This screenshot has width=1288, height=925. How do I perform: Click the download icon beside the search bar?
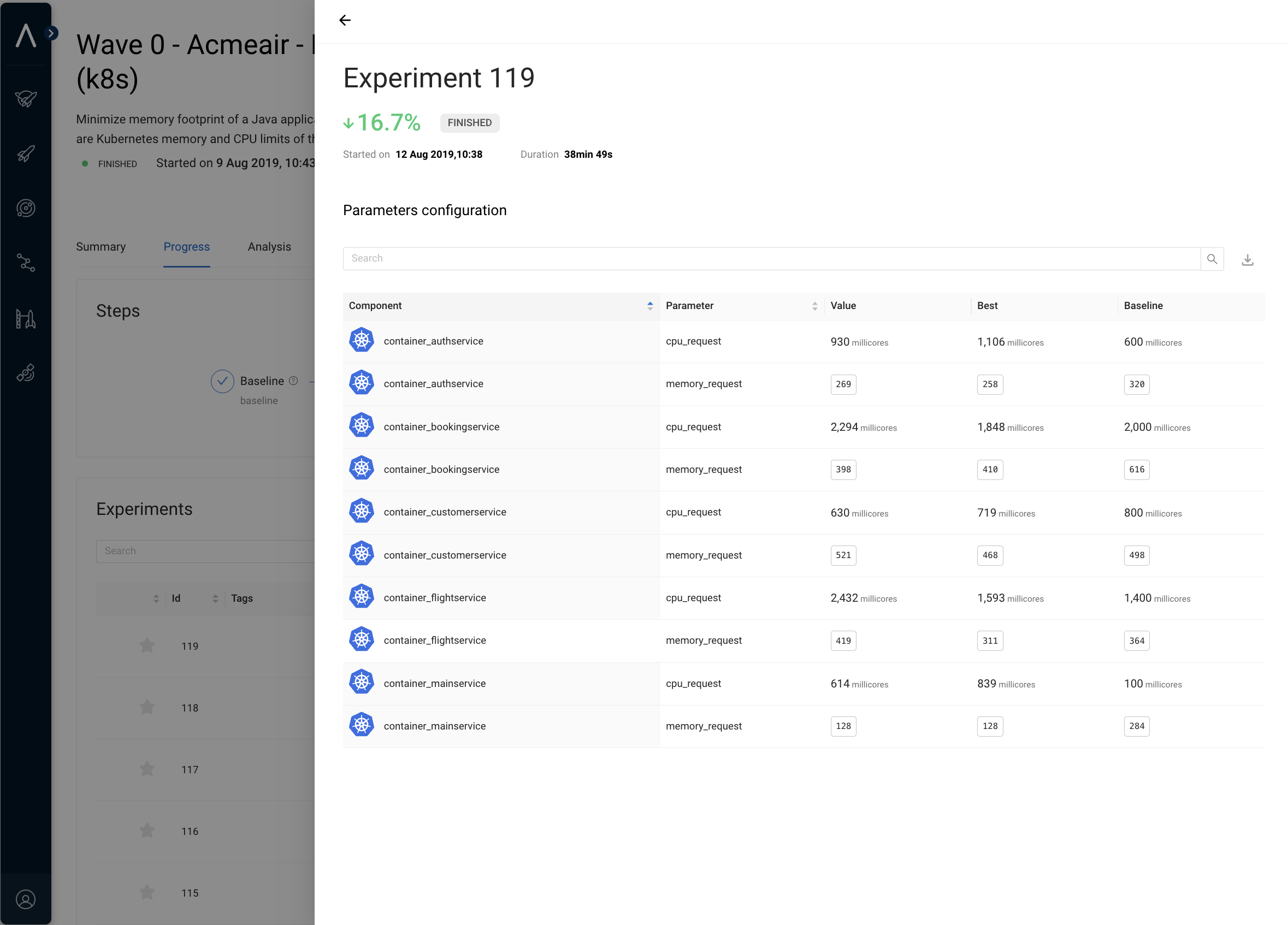1247,259
